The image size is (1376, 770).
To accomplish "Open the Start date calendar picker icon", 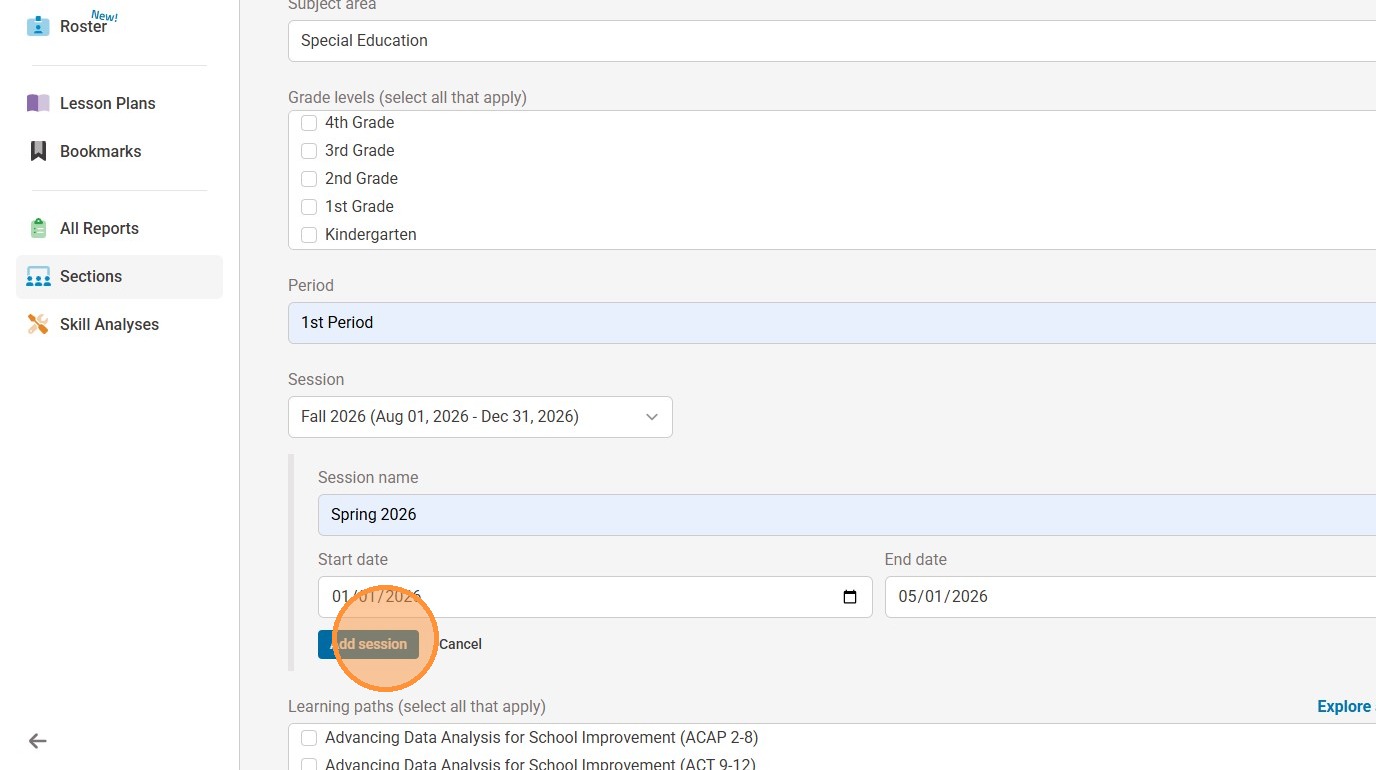I will (x=850, y=597).
